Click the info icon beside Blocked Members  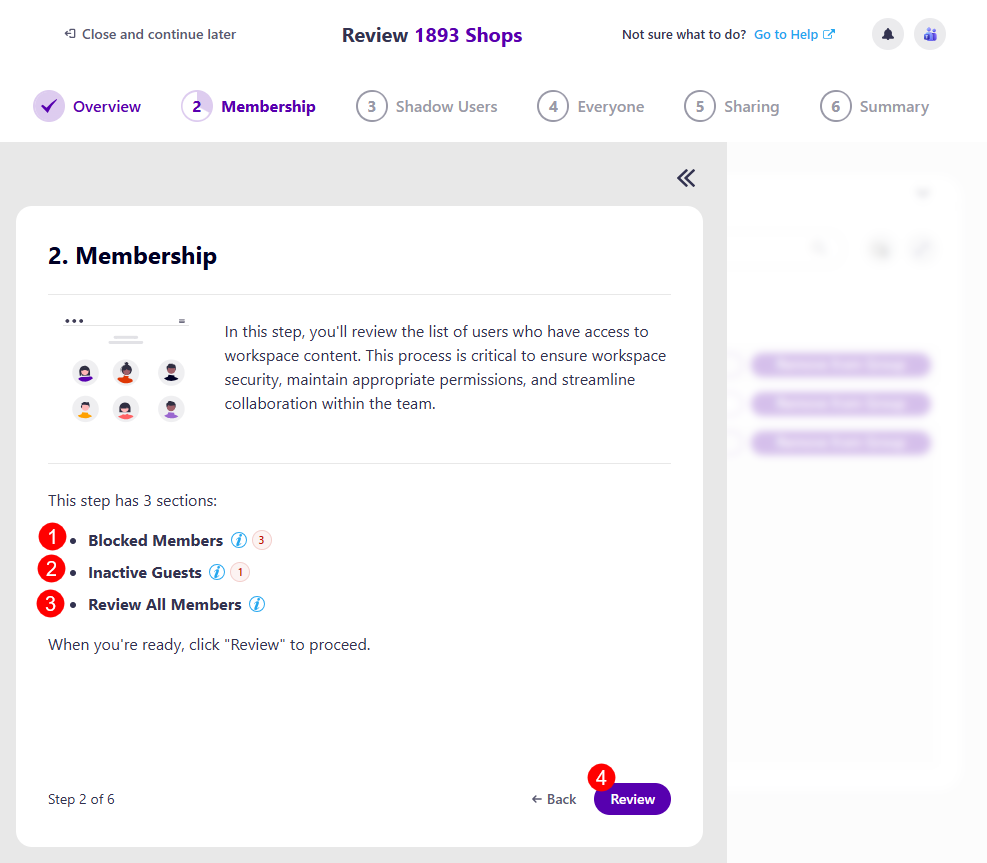(238, 539)
